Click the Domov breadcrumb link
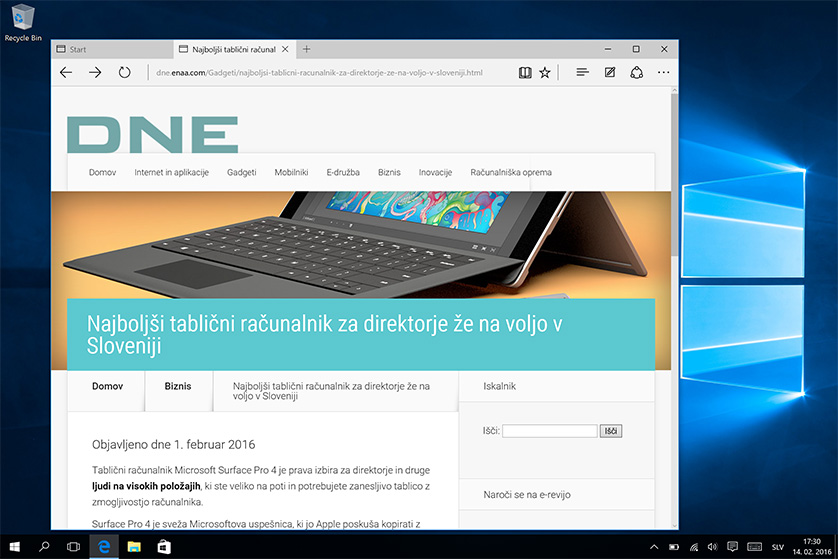Image resolution: width=838 pixels, height=559 pixels. [x=107, y=386]
